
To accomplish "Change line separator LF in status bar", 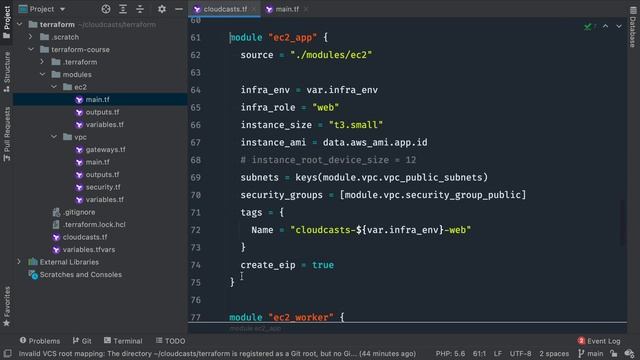I will pyautogui.click(x=498, y=353).
